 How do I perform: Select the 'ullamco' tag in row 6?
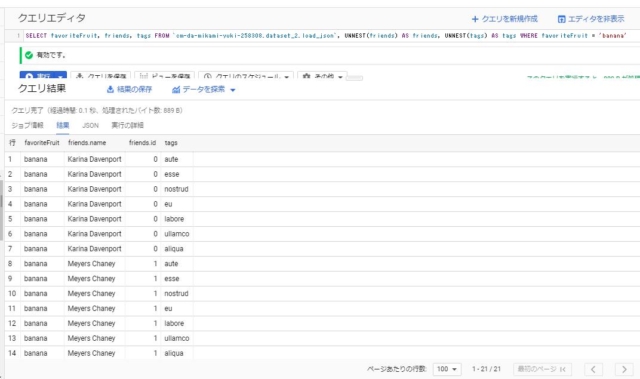pos(177,234)
